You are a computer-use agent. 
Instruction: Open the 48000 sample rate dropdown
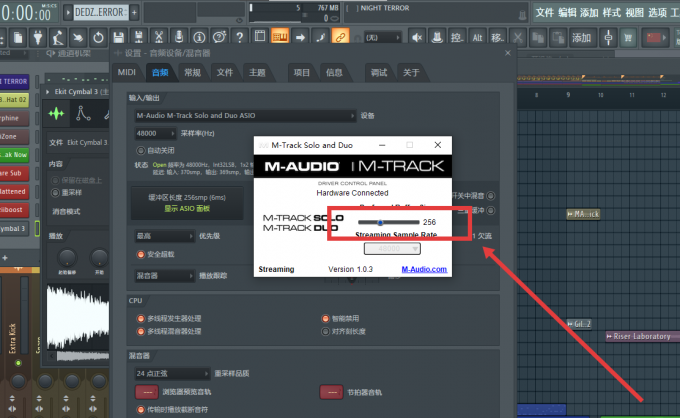(x=155, y=133)
